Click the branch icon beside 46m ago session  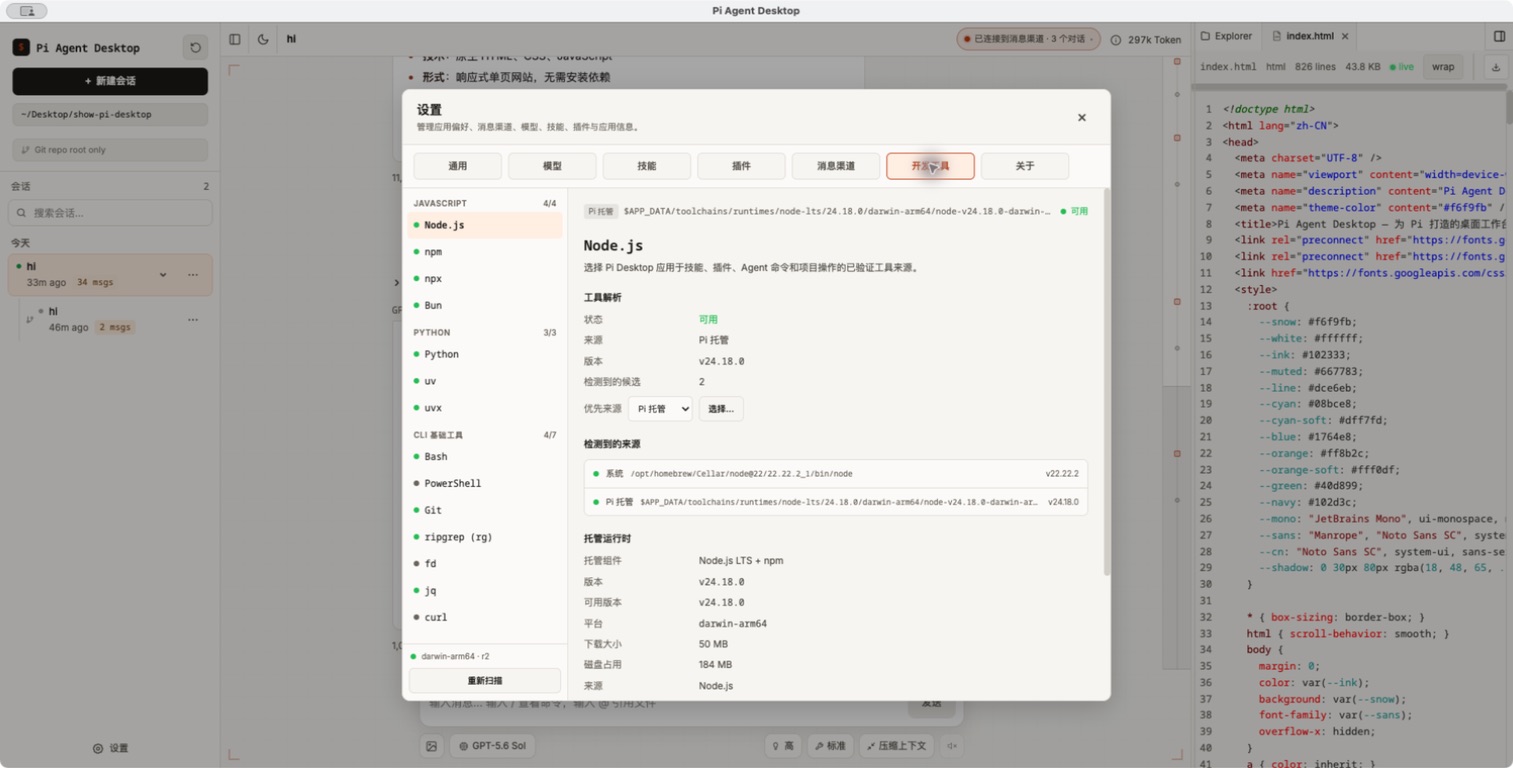[29, 320]
